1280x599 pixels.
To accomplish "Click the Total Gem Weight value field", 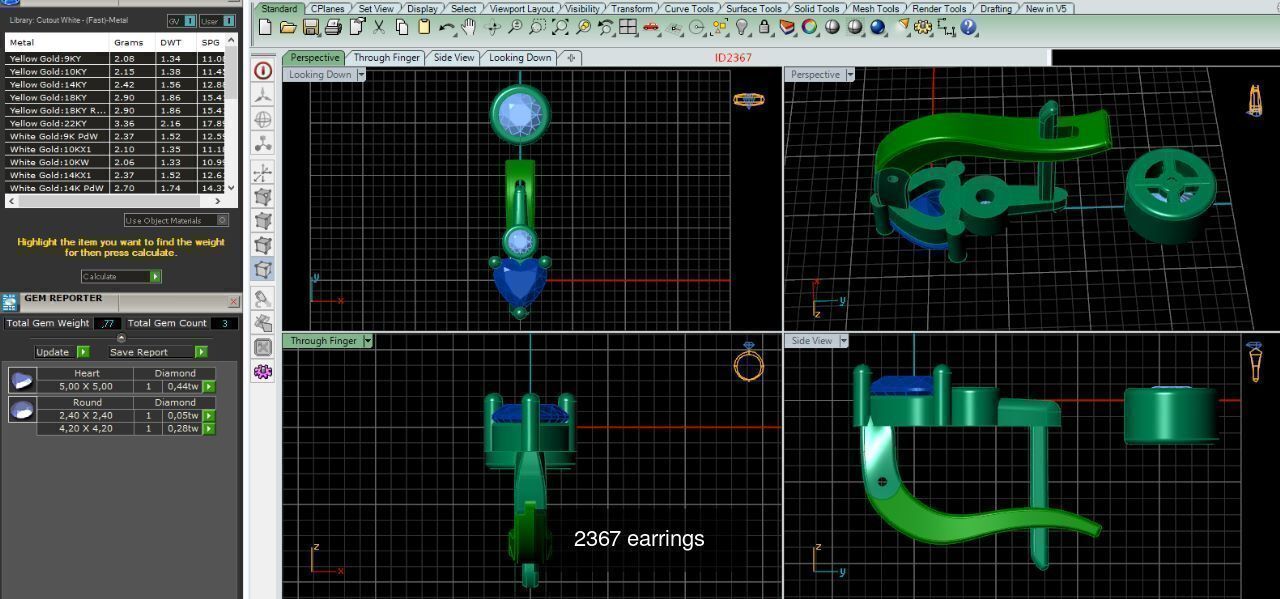I will coord(107,323).
